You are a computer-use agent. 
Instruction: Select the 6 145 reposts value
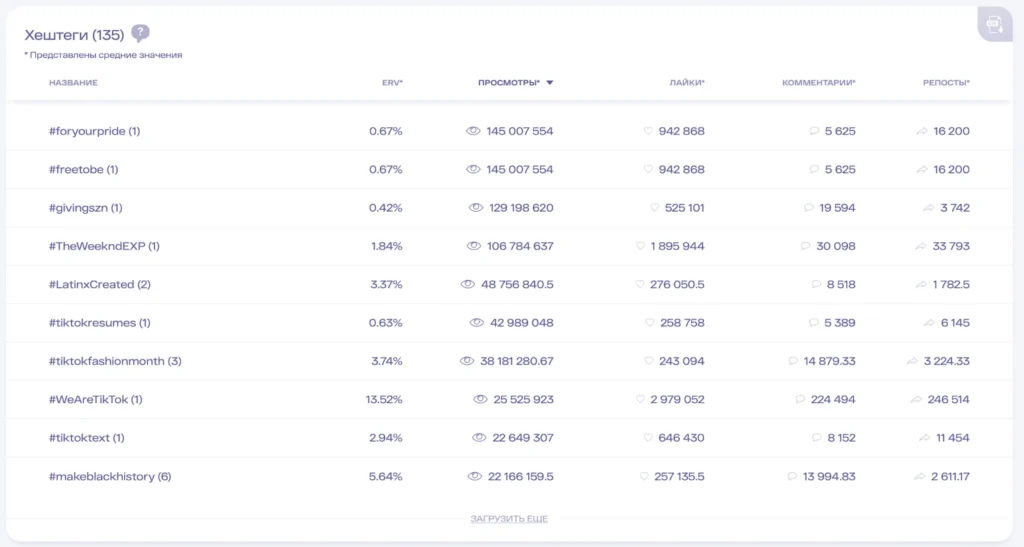tap(955, 322)
